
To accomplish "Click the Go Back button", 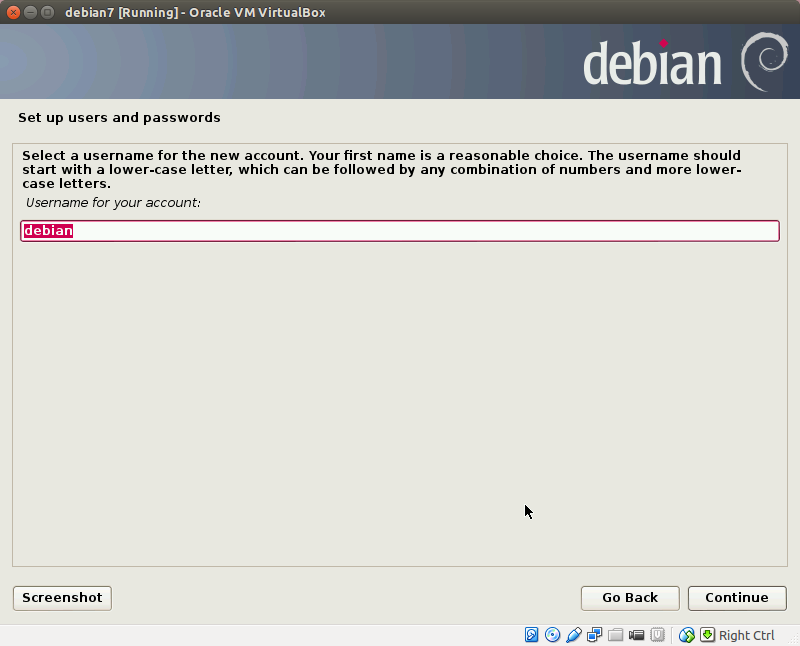I will [x=630, y=598].
